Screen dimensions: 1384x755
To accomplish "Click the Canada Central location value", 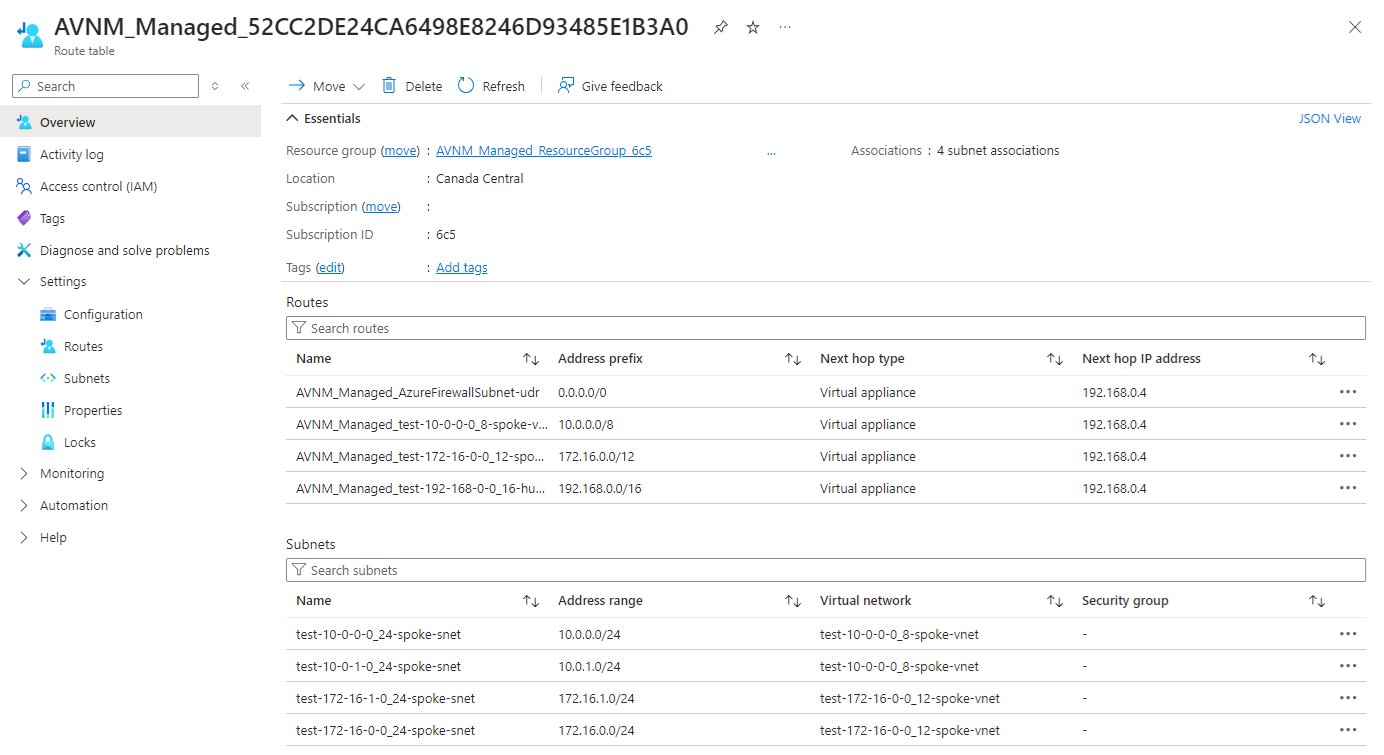I will pos(480,179).
